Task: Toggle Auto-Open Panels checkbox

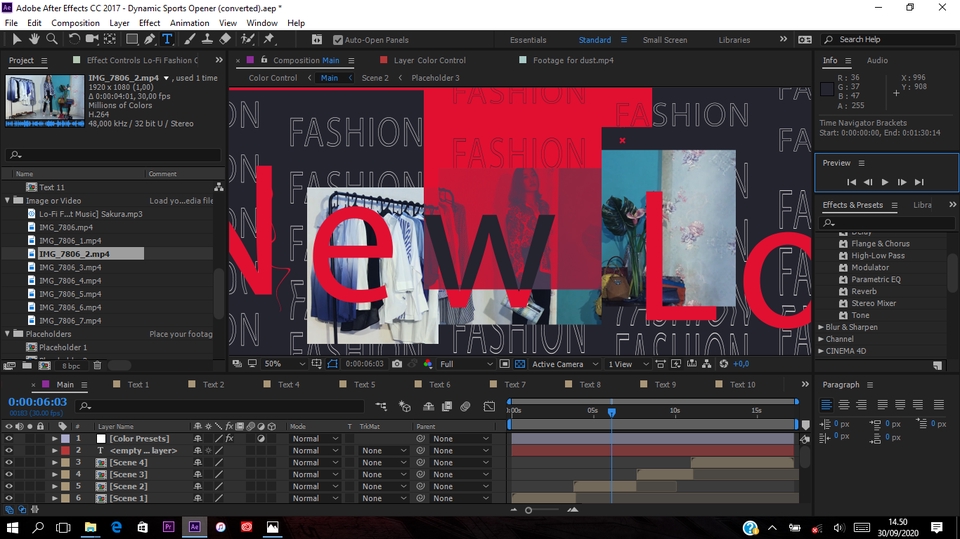Action: click(337, 40)
